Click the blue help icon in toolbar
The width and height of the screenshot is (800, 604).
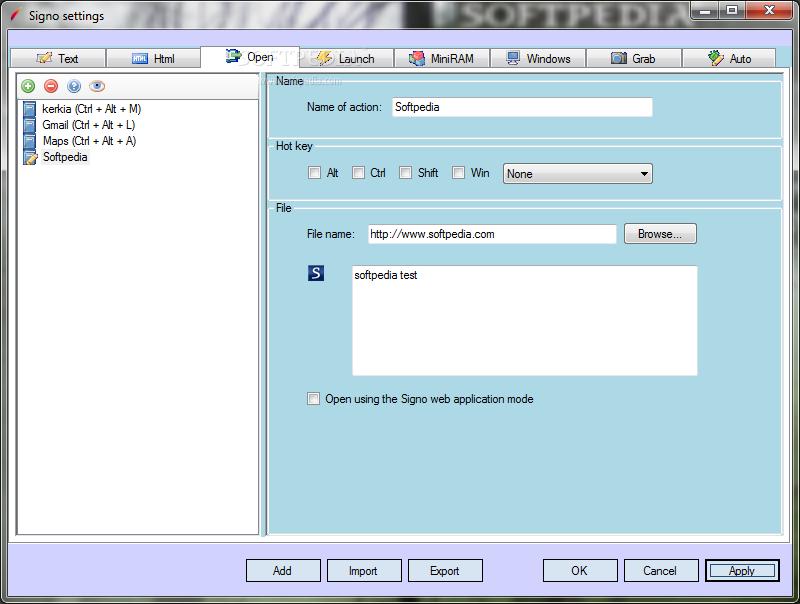(x=74, y=86)
